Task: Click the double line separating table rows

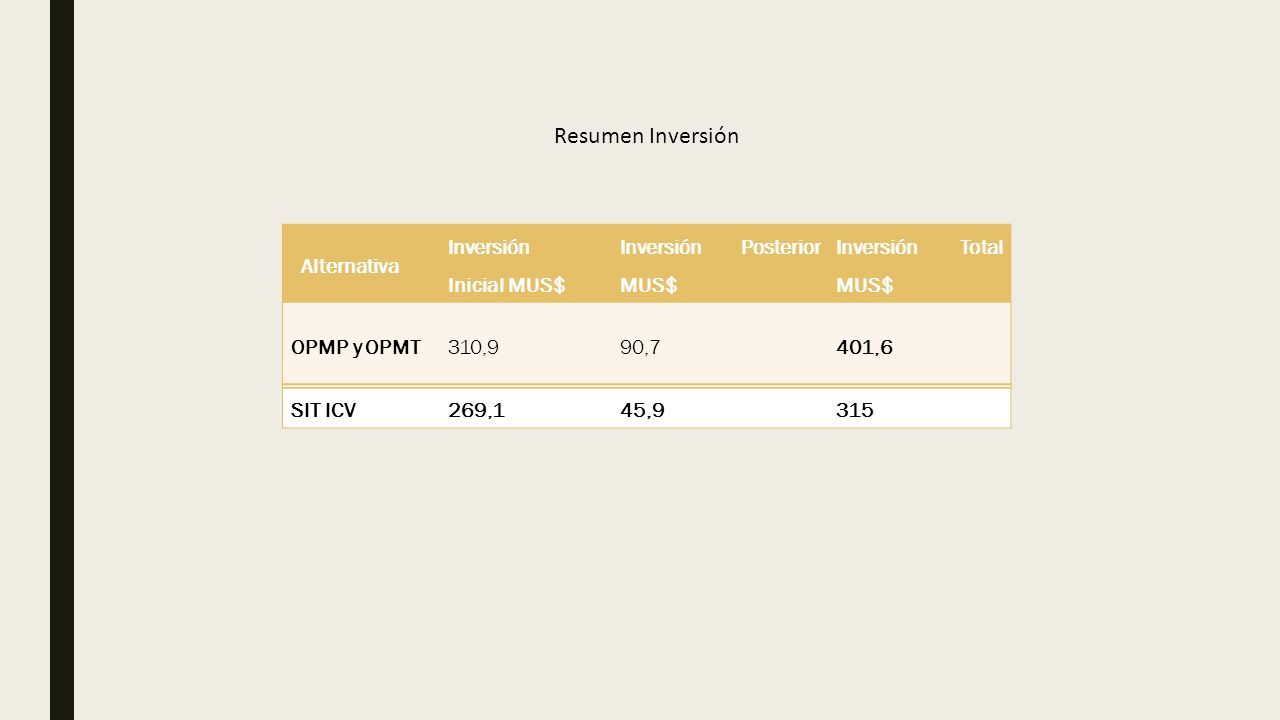Action: pyautogui.click(x=646, y=385)
